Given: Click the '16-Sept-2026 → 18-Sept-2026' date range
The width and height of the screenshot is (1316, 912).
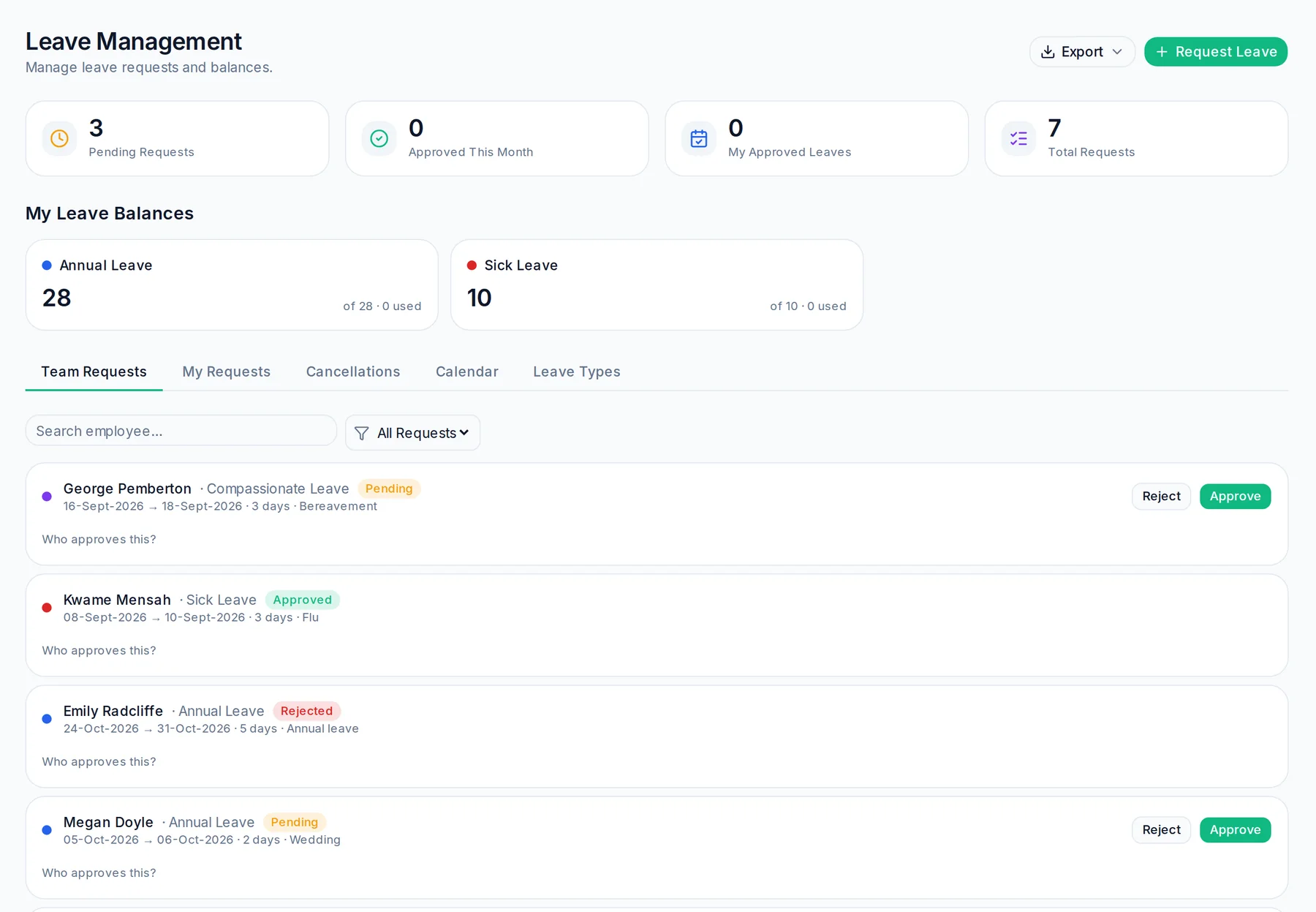Looking at the screenshot, I should [x=153, y=507].
